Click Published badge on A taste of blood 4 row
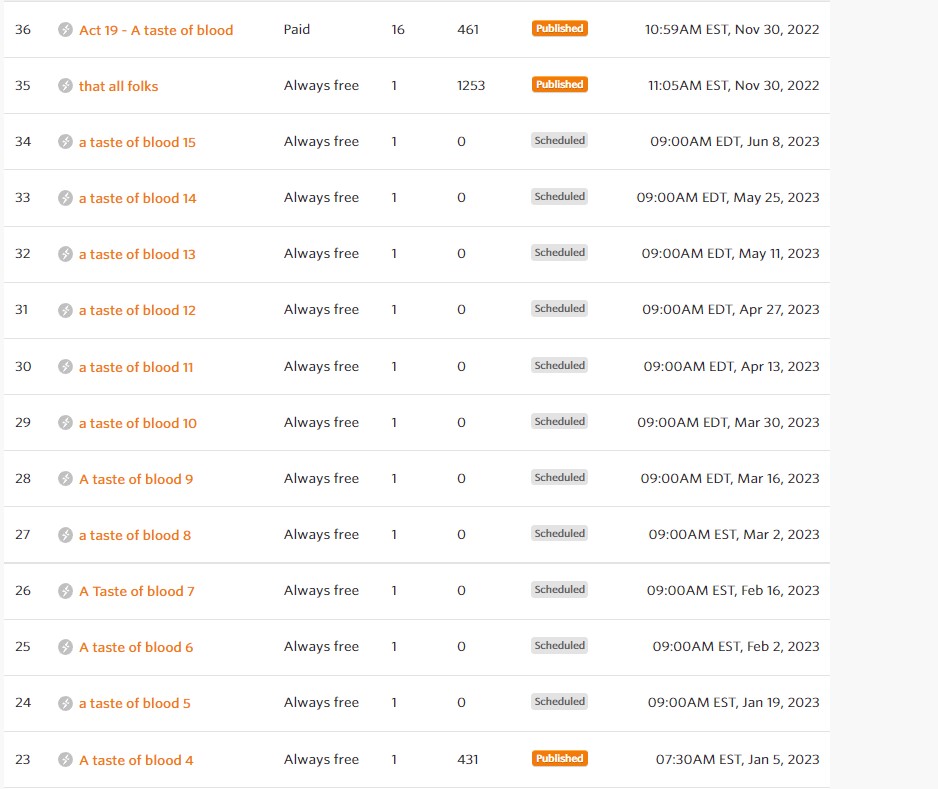Image resolution: width=938 pixels, height=789 pixels. pos(559,759)
